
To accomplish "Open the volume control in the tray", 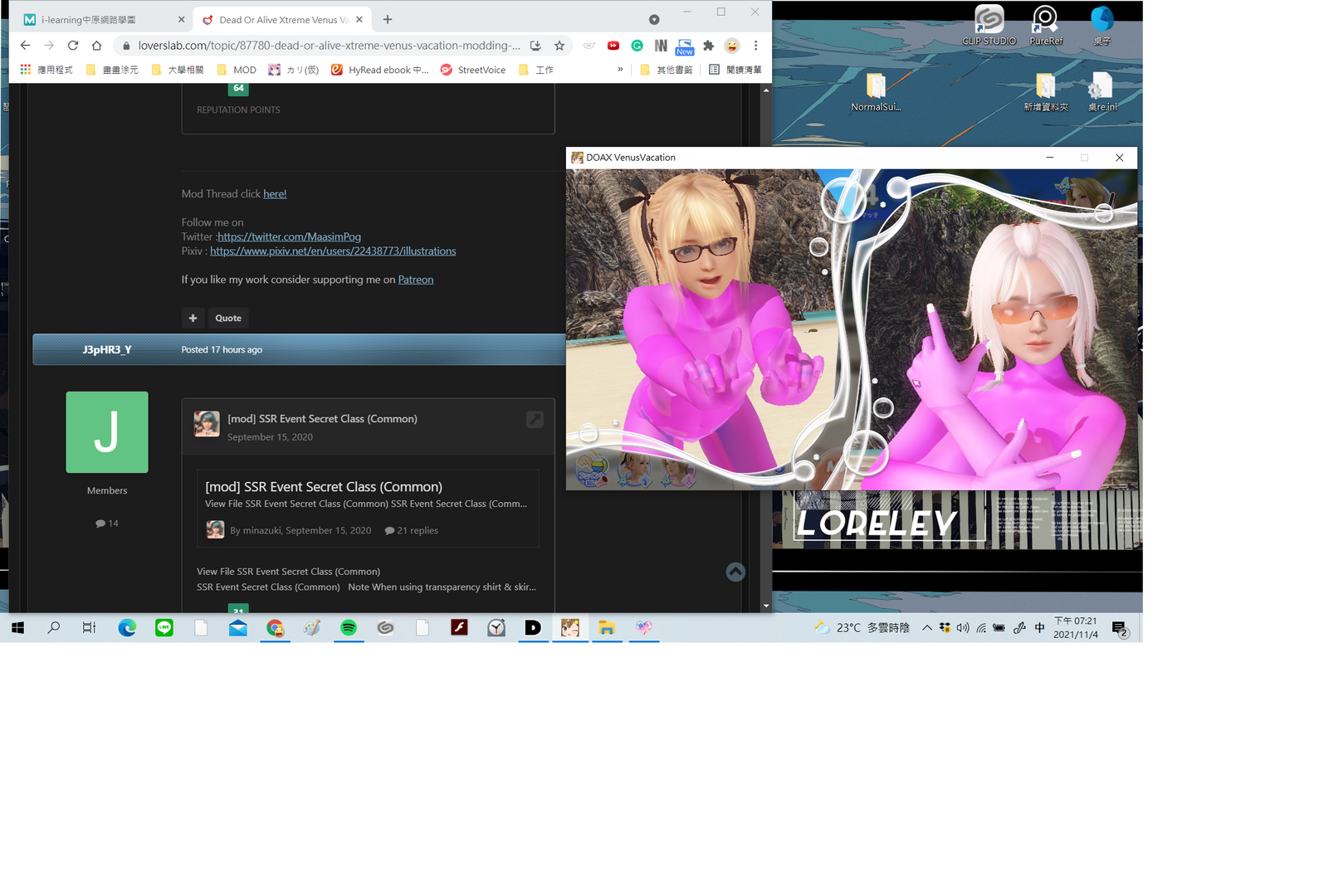I will (x=963, y=628).
